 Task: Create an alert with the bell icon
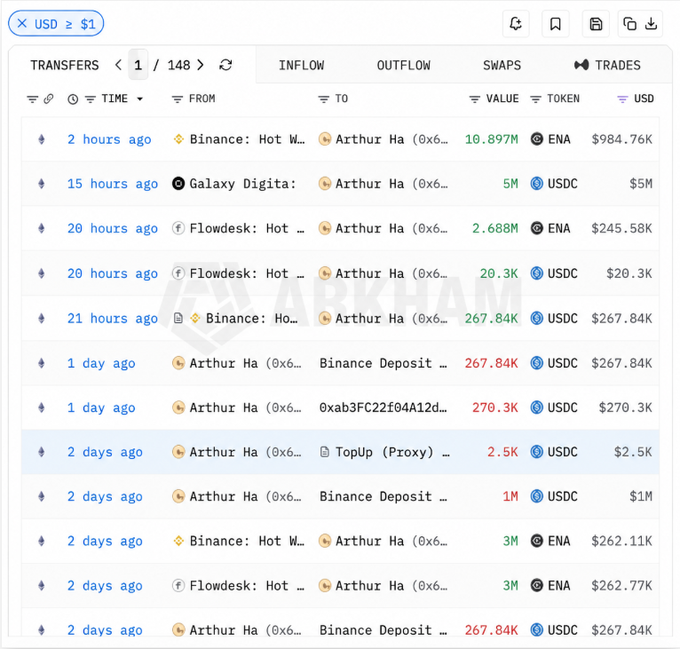[516, 23]
